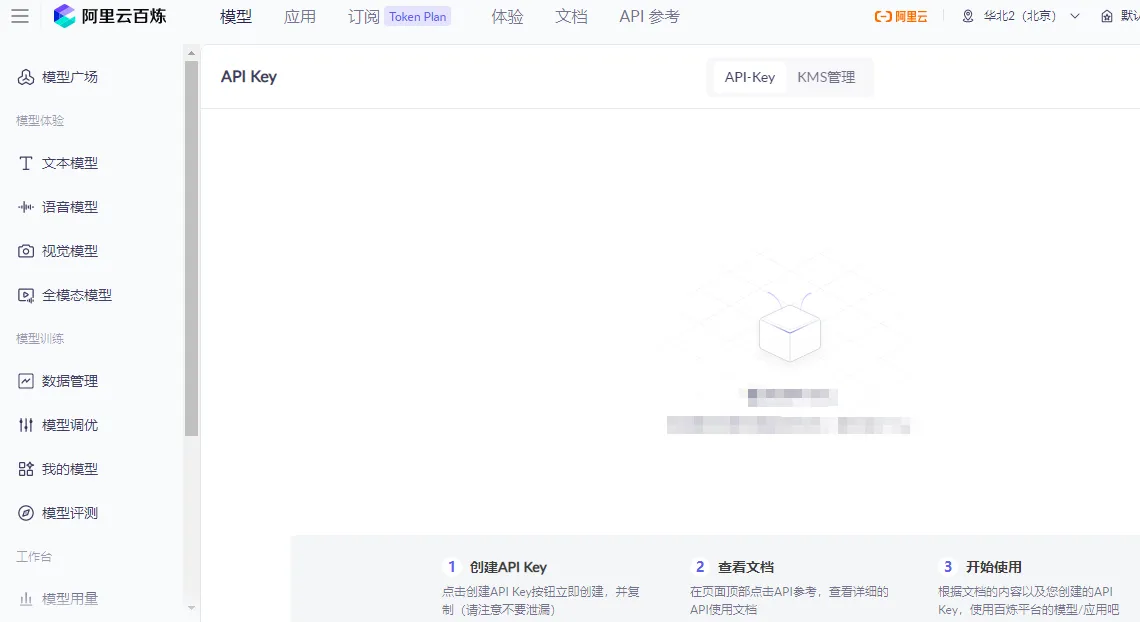Click the 全模态模型 icon
1140x622 pixels.
point(26,296)
